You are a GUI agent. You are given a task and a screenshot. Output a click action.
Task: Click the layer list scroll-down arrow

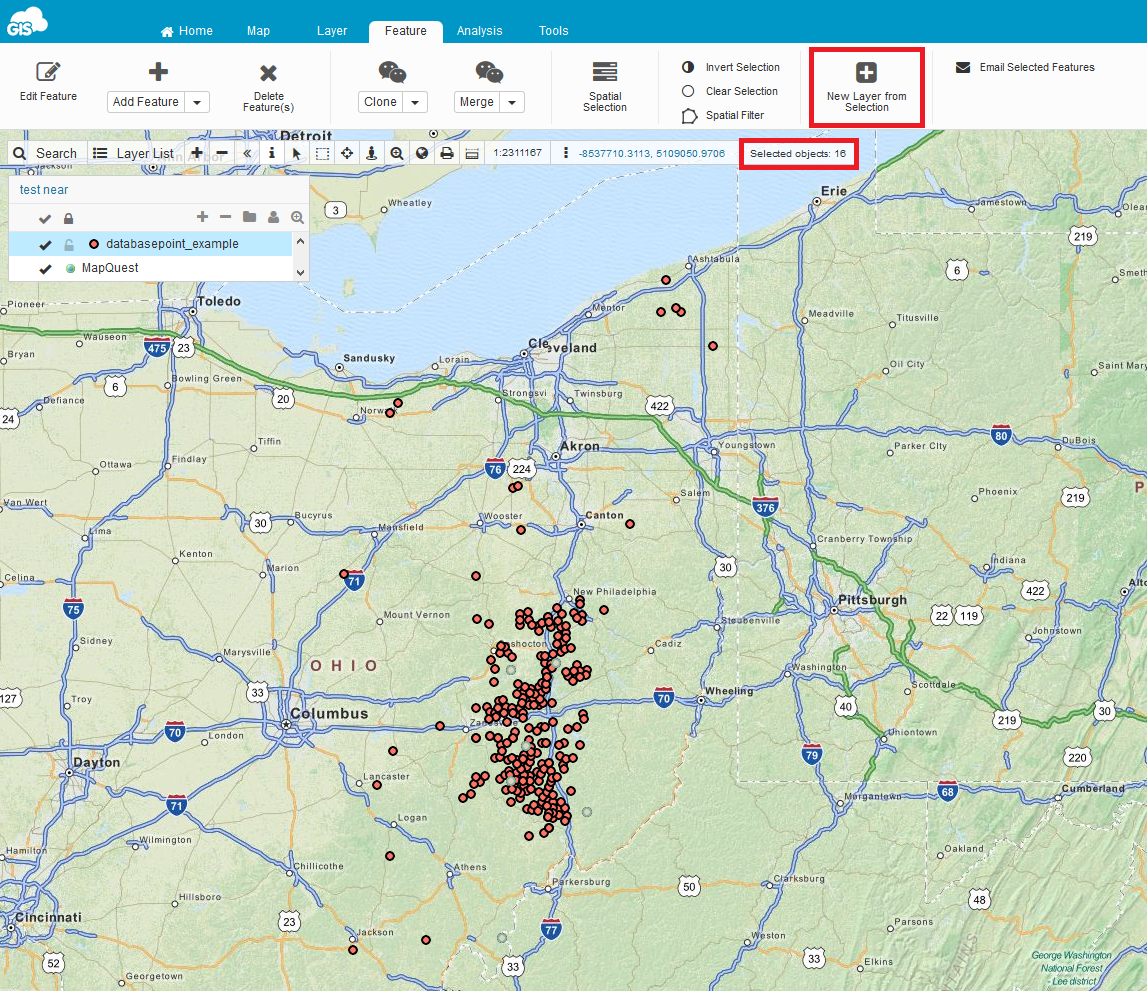[x=300, y=273]
